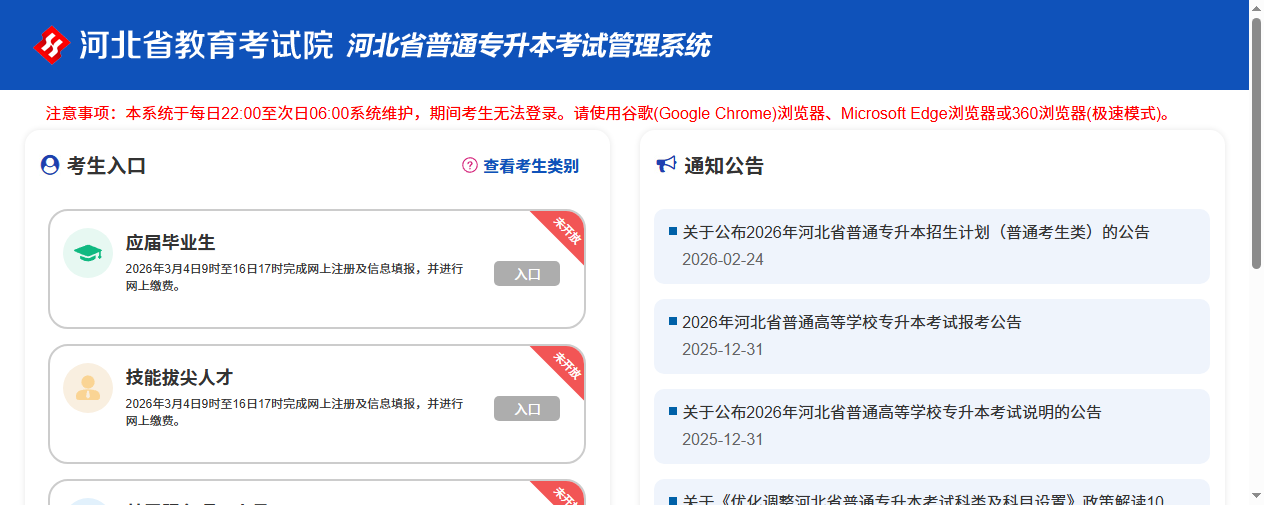This screenshot has width=1264, height=505.
Task: Click the Hebei Education Examinations Authority logo
Action: point(51,45)
